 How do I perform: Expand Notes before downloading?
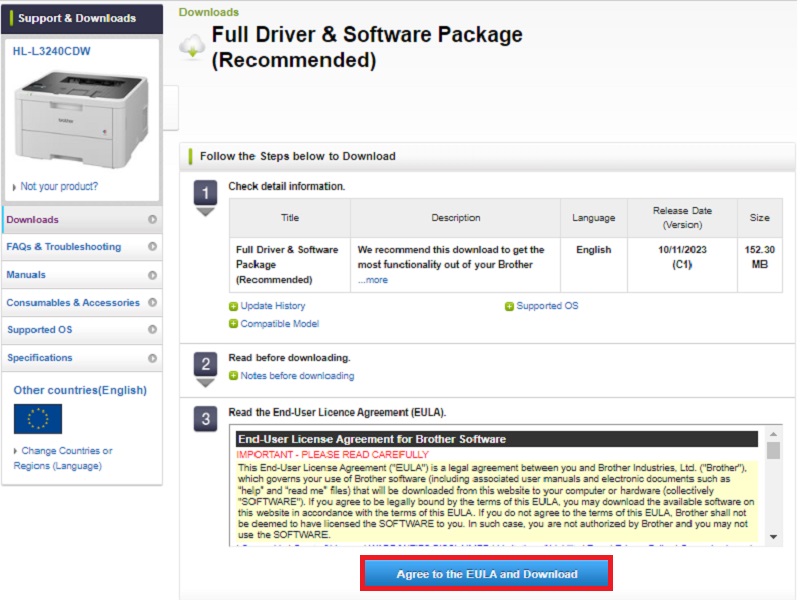click(x=297, y=376)
